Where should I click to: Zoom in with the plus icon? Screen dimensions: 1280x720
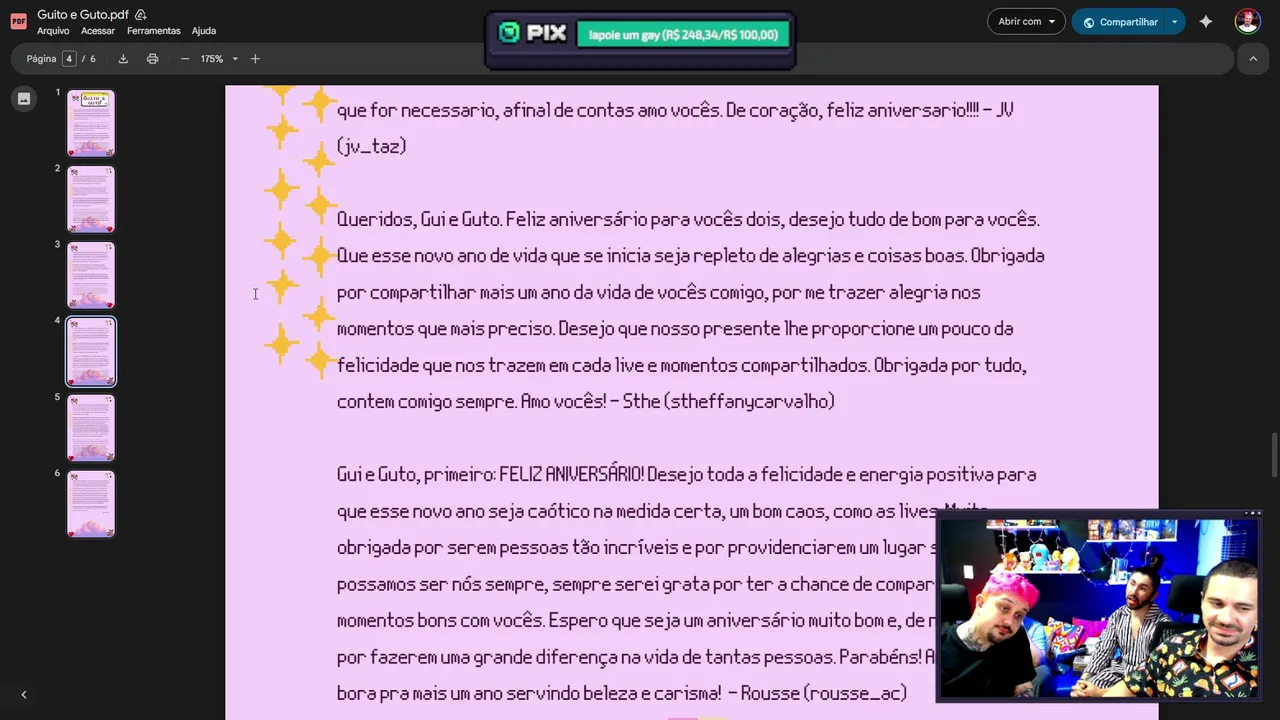click(x=255, y=59)
